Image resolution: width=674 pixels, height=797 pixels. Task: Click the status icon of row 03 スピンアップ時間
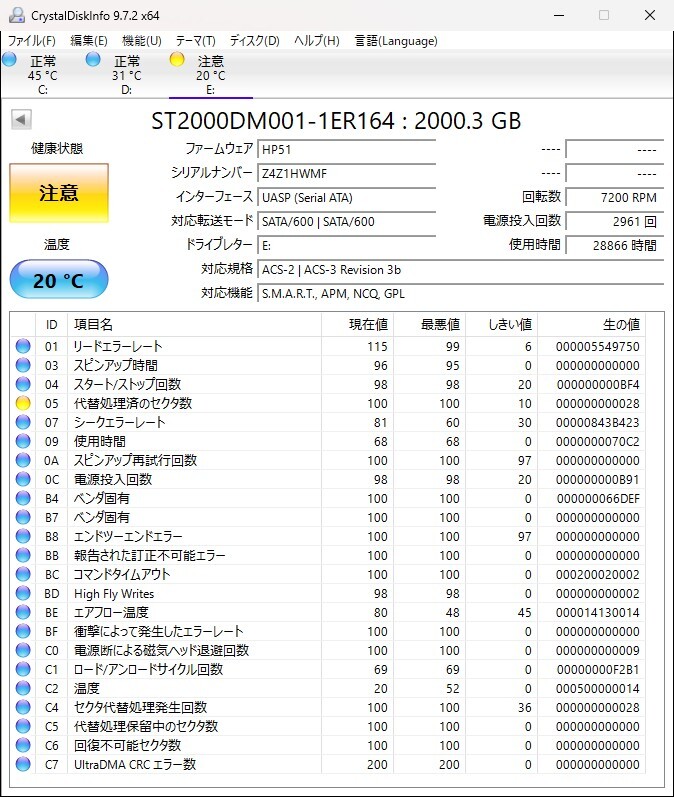[x=23, y=365]
